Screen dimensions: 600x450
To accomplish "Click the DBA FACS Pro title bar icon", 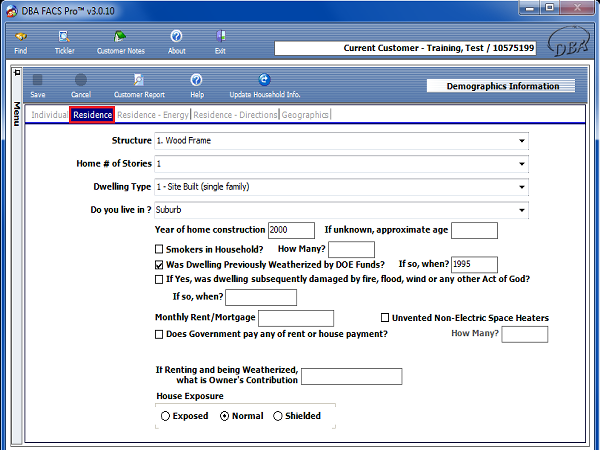I will click(12, 11).
